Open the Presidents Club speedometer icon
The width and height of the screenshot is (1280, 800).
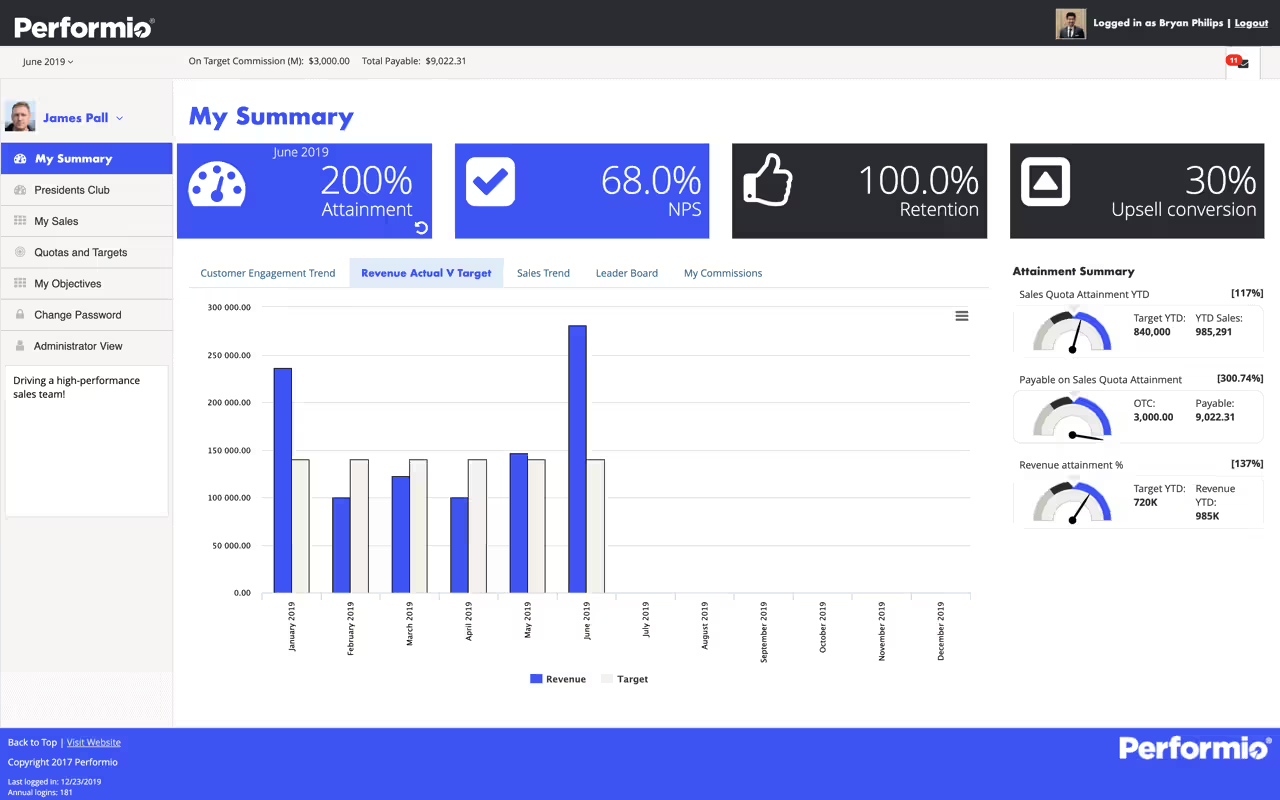(x=22, y=189)
